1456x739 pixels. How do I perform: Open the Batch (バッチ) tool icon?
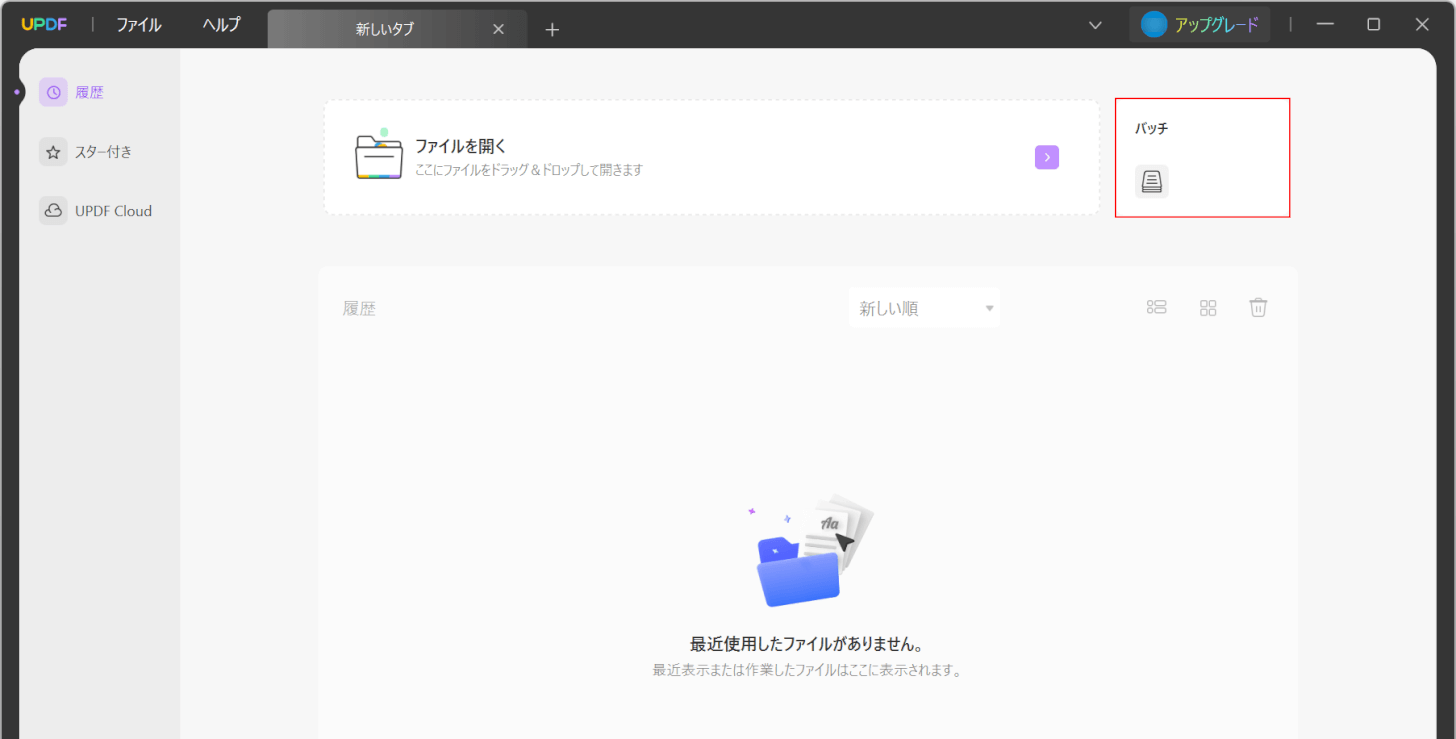point(1152,181)
